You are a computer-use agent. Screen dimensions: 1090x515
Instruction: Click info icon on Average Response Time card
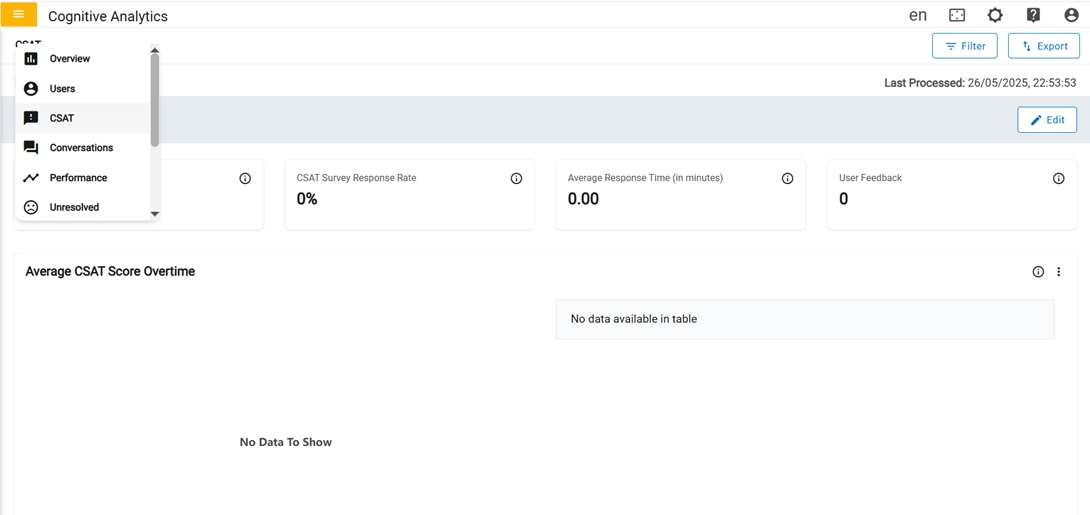(x=787, y=179)
